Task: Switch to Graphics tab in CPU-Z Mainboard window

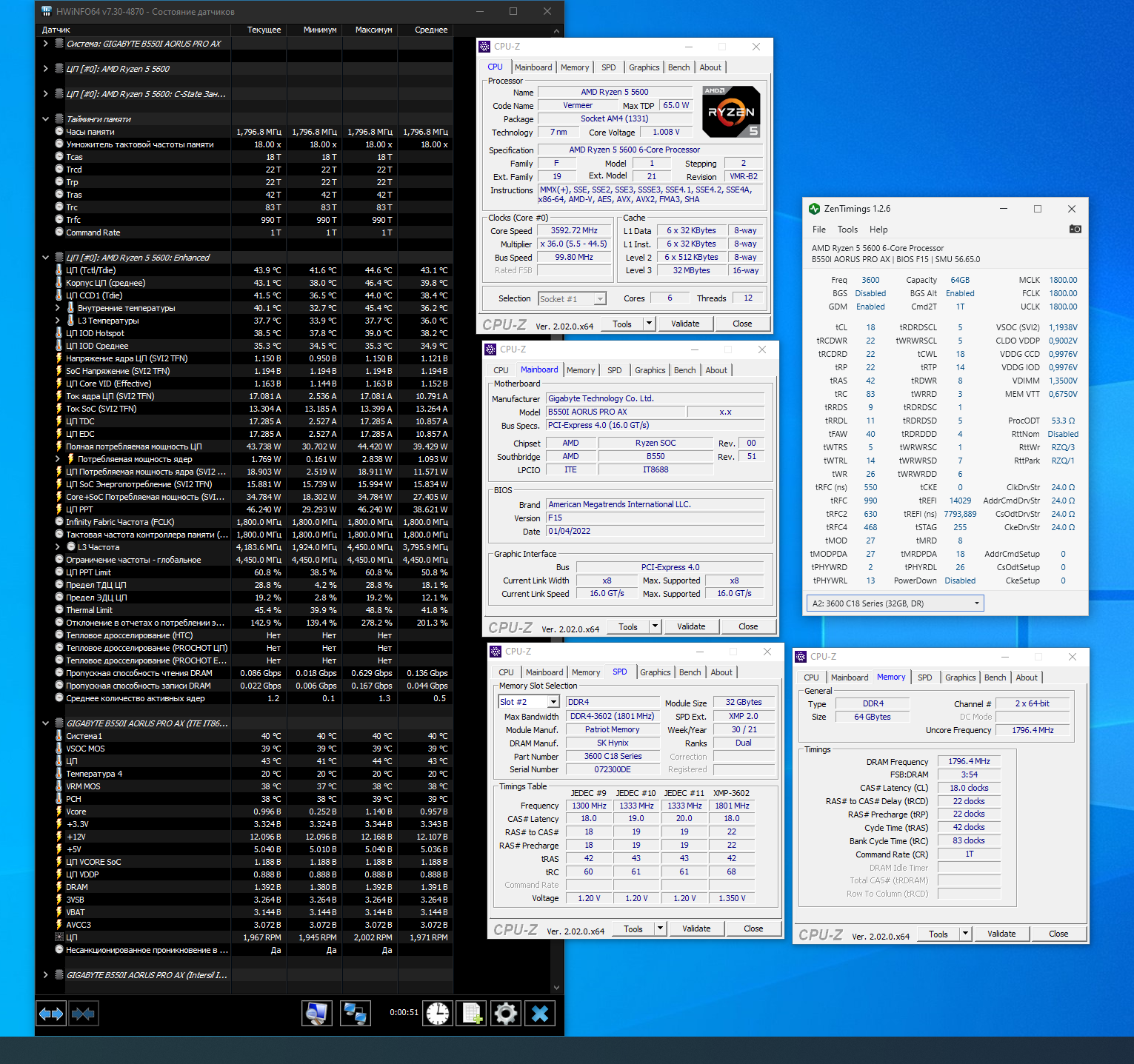Action: point(650,370)
